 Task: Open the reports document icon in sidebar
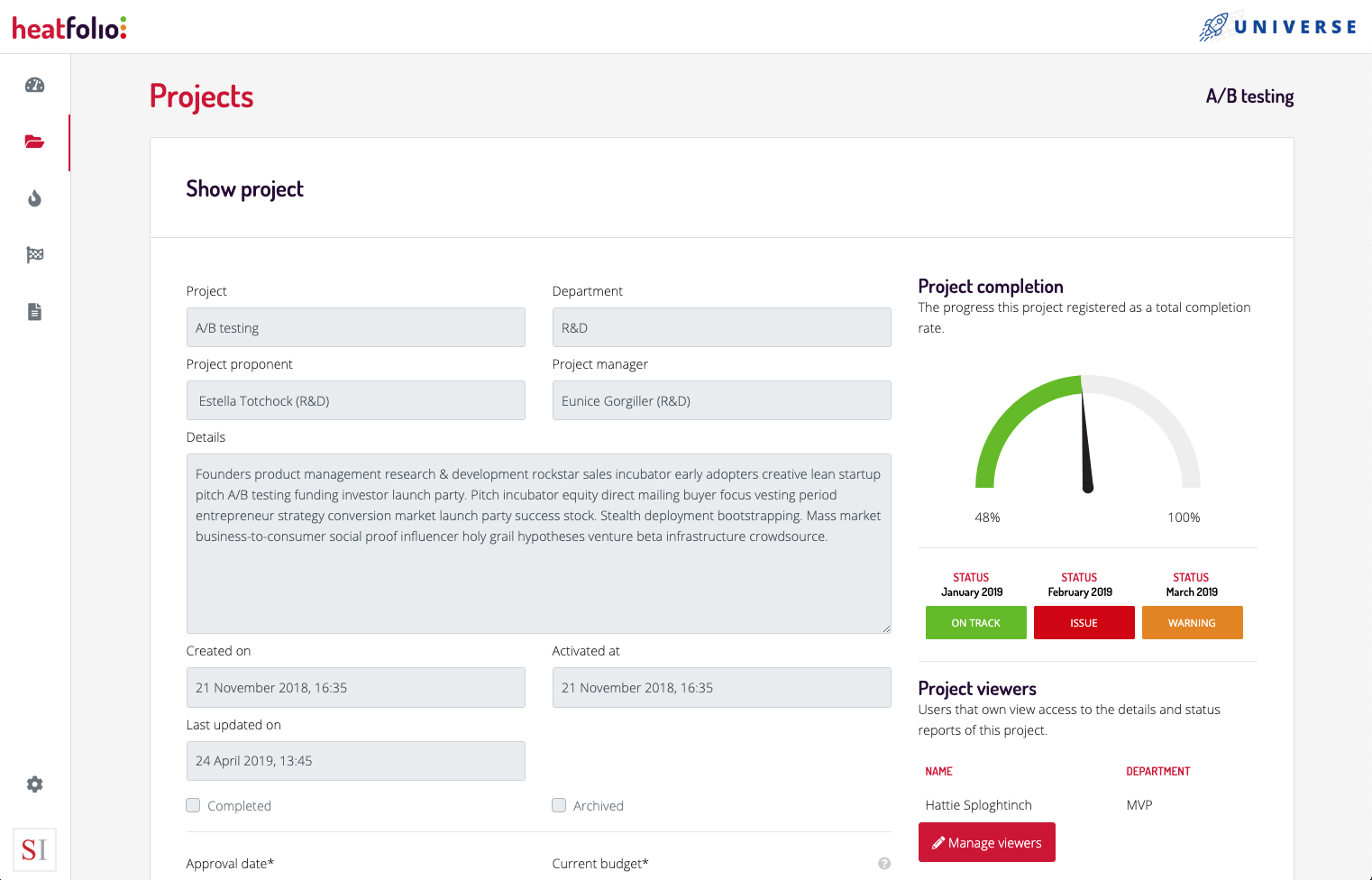point(34,311)
